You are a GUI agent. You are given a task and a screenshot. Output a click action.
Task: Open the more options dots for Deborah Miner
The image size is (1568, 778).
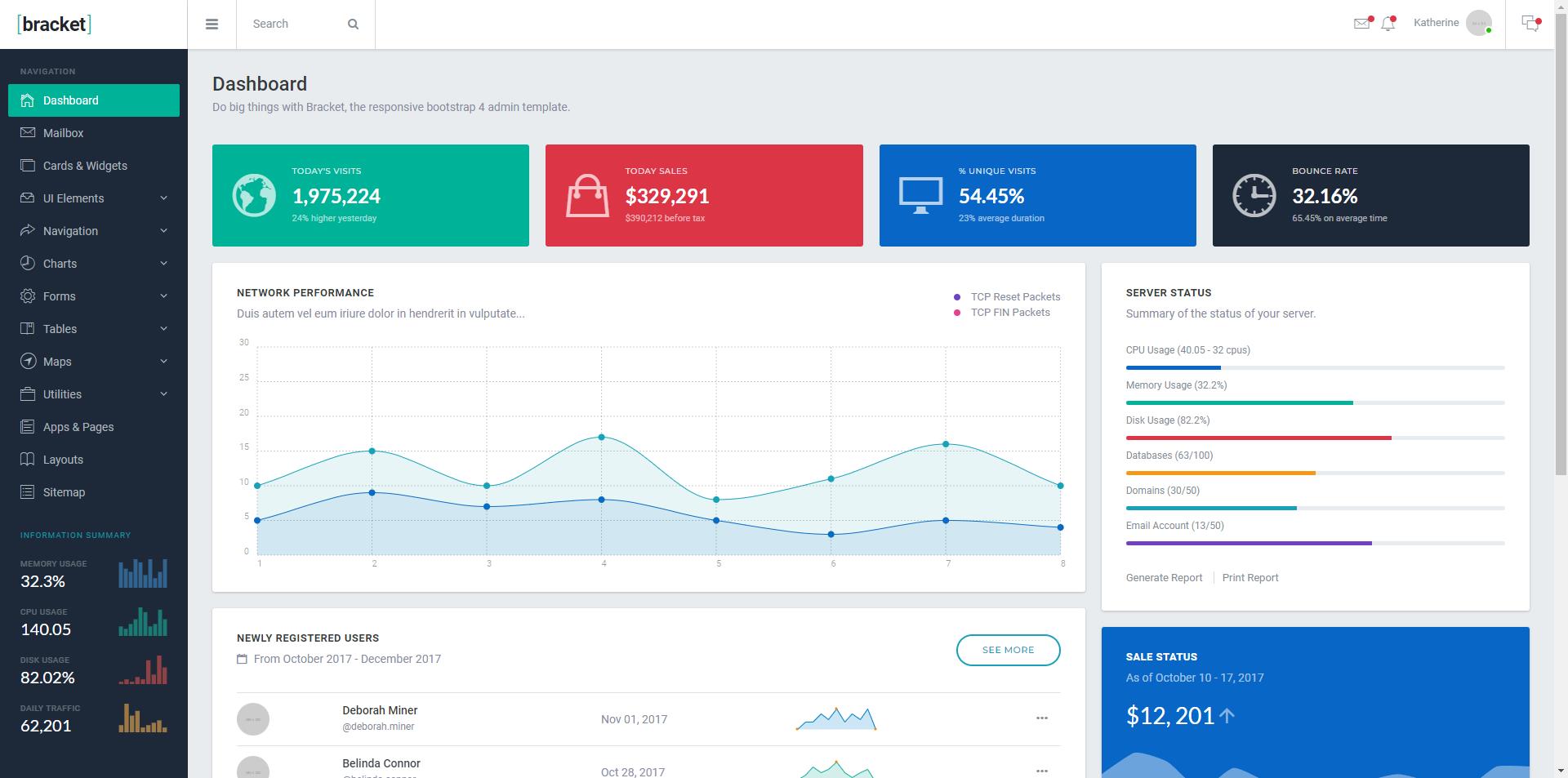[x=1042, y=718]
